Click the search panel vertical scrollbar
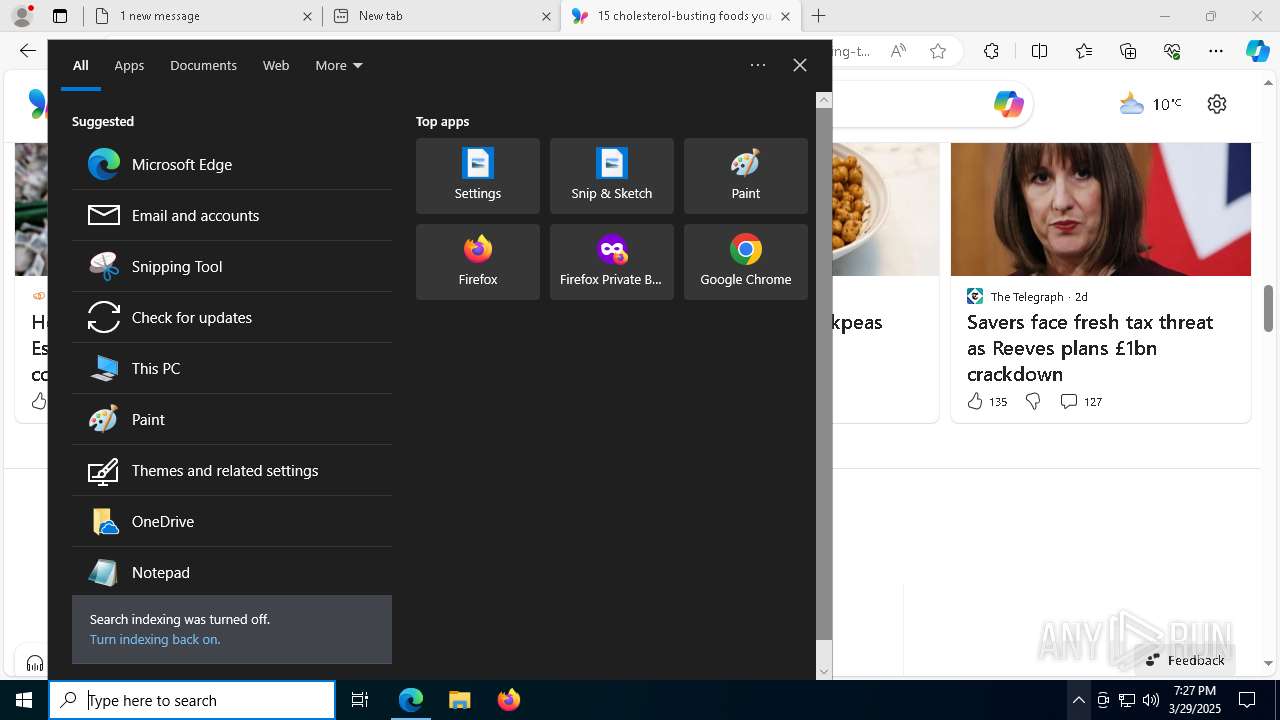Image resolution: width=1280 pixels, height=720 pixels. pos(824,373)
